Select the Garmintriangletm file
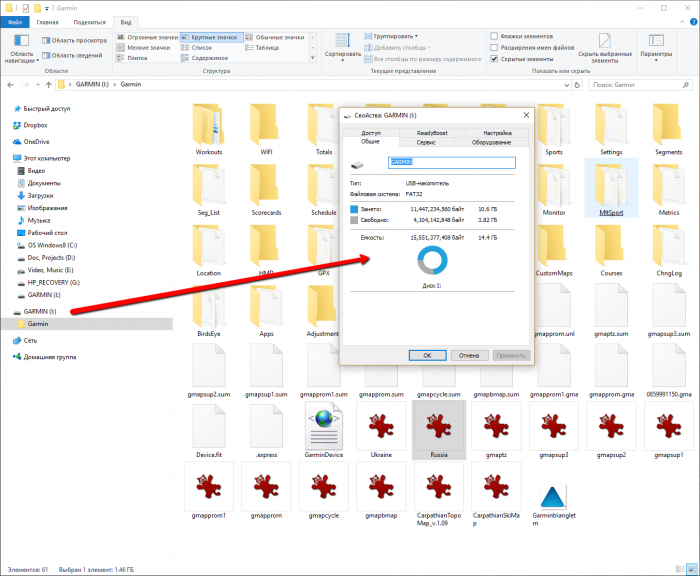Viewport: 700px width, 576px height. tap(554, 505)
